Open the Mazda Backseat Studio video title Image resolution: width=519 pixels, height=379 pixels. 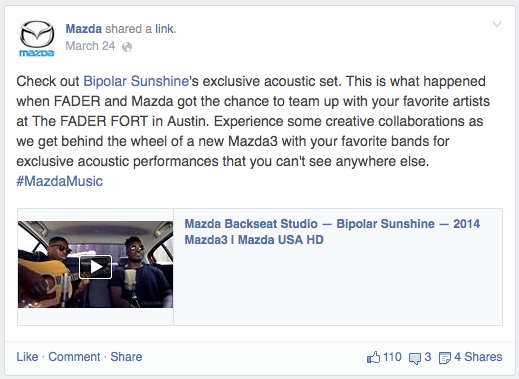pos(332,232)
